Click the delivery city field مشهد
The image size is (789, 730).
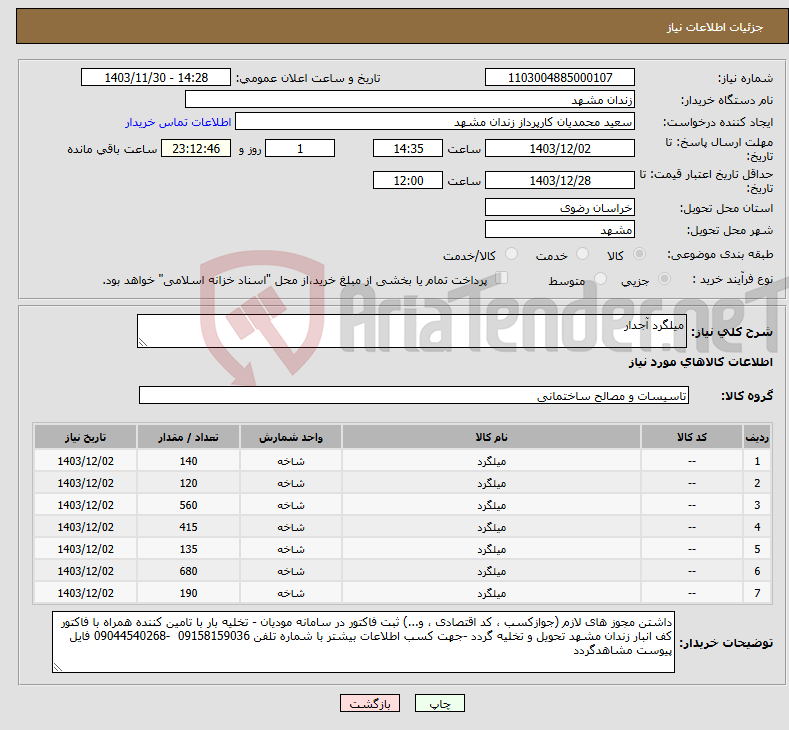tap(560, 229)
